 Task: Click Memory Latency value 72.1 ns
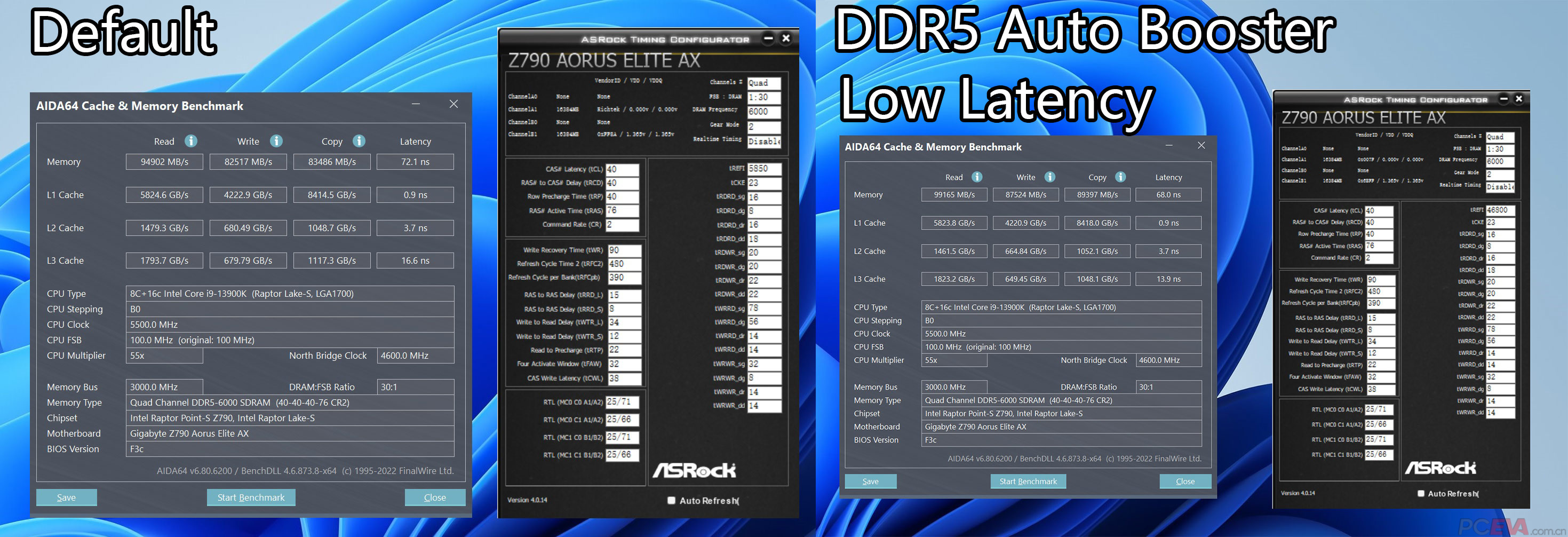[415, 162]
